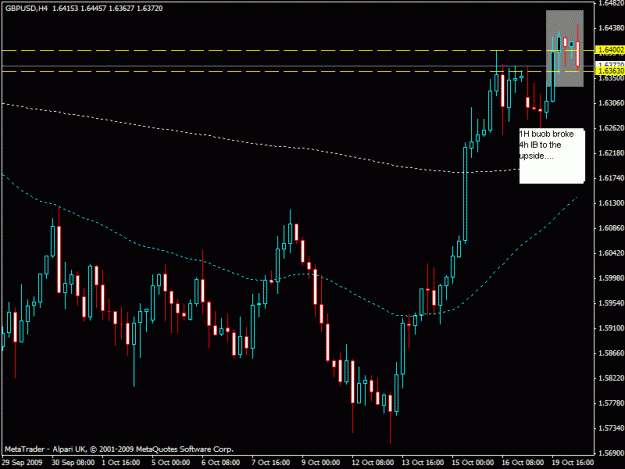Click the 30 Sep 08:00 time label

(x=73, y=463)
